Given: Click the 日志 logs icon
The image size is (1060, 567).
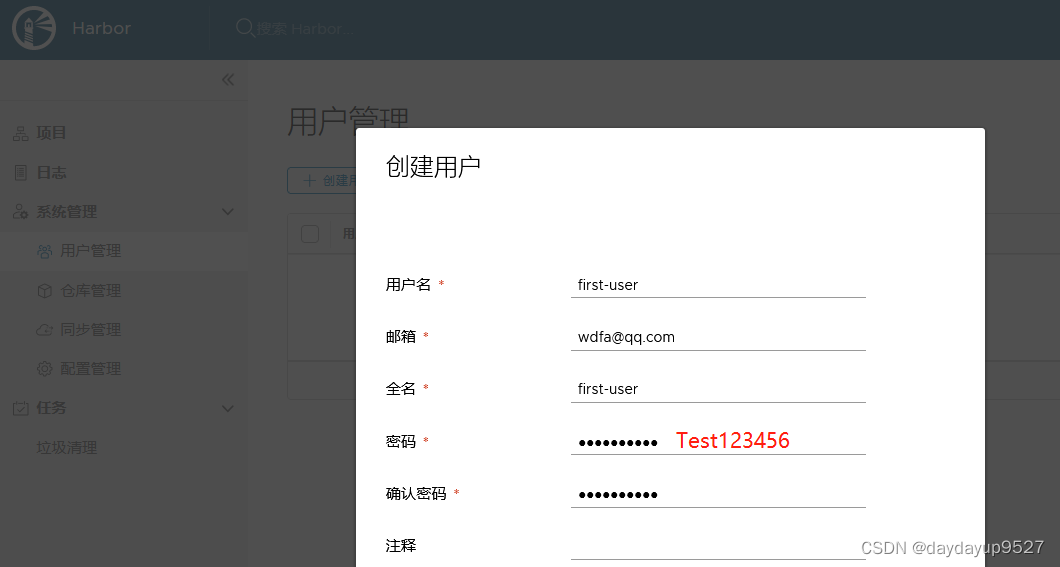Looking at the screenshot, I should click(x=21, y=172).
